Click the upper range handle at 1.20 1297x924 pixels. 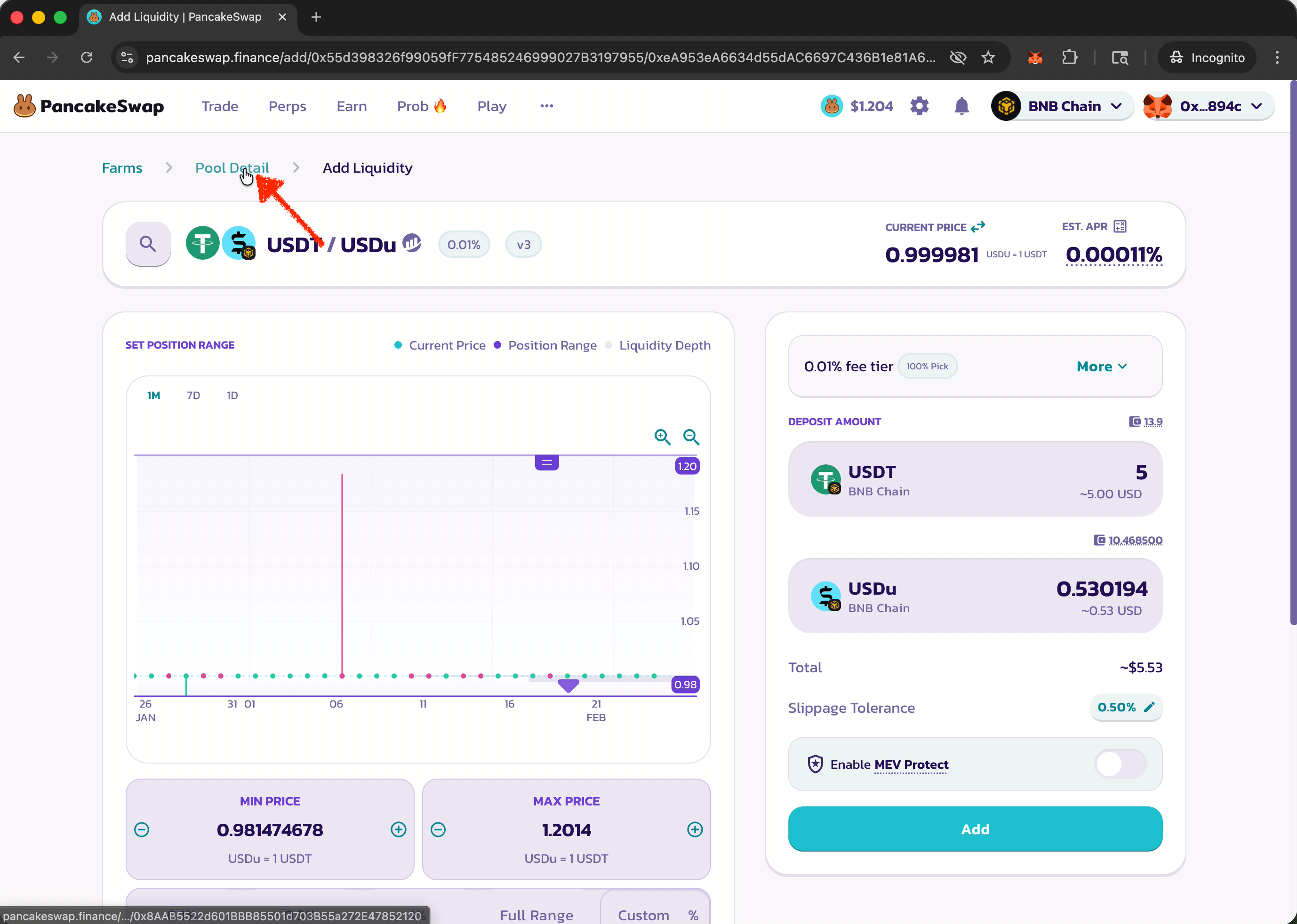tap(546, 462)
